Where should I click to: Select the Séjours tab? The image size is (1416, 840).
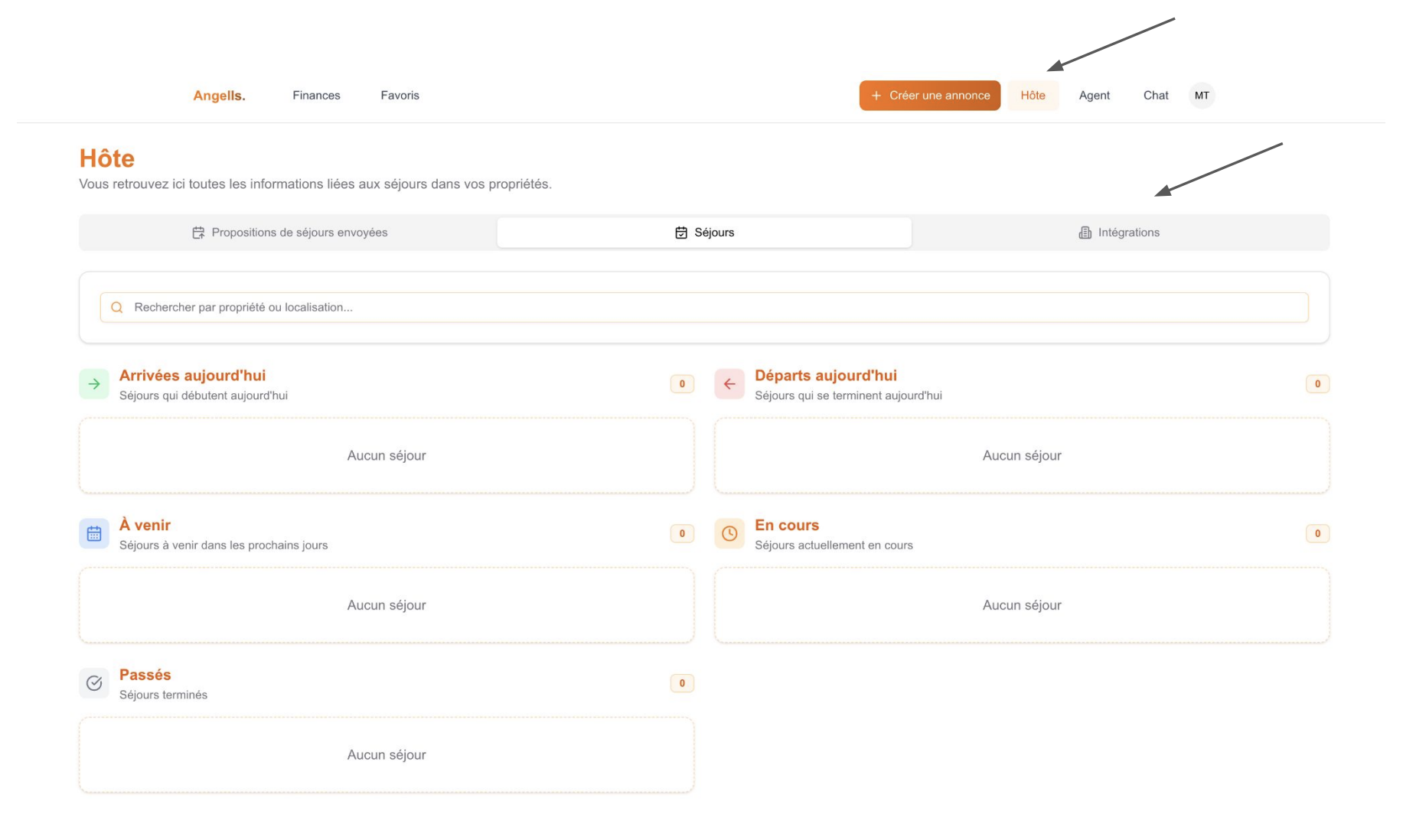[x=704, y=233]
